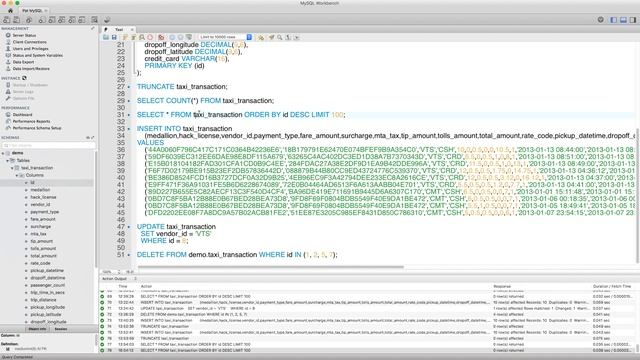
Task: Switch to Session tab
Action: [61, 329]
